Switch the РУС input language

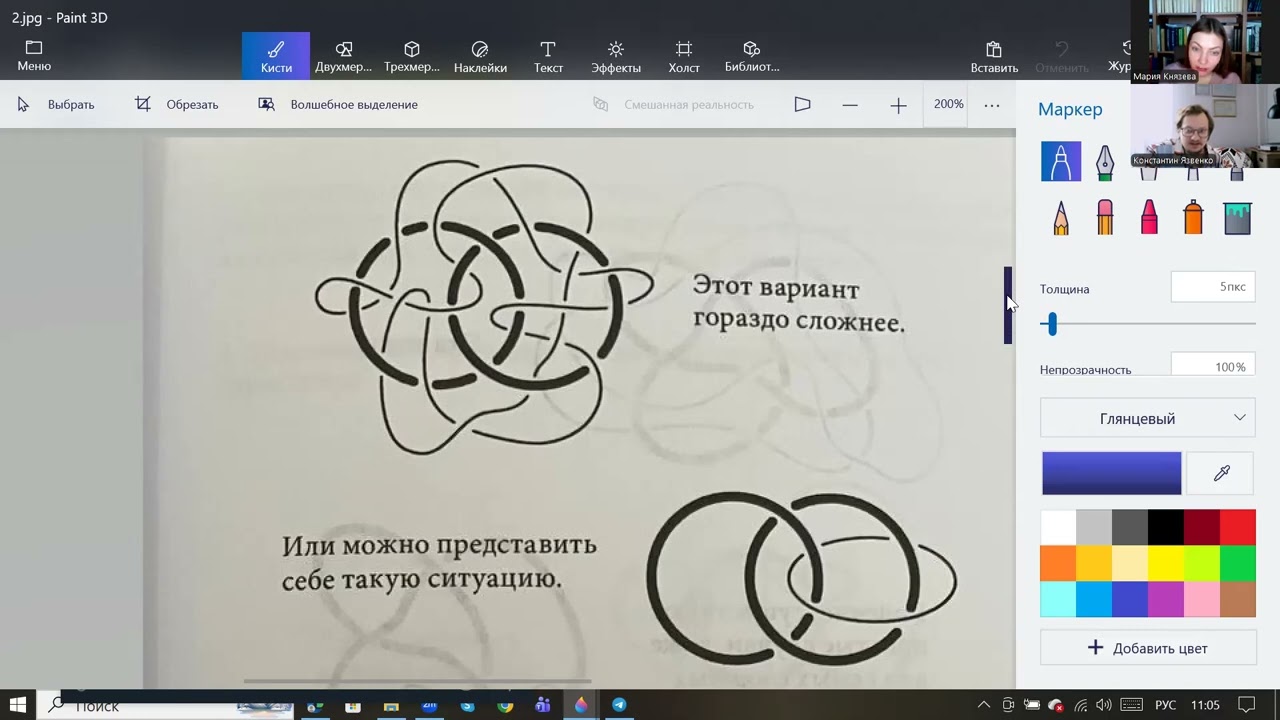[1165, 705]
